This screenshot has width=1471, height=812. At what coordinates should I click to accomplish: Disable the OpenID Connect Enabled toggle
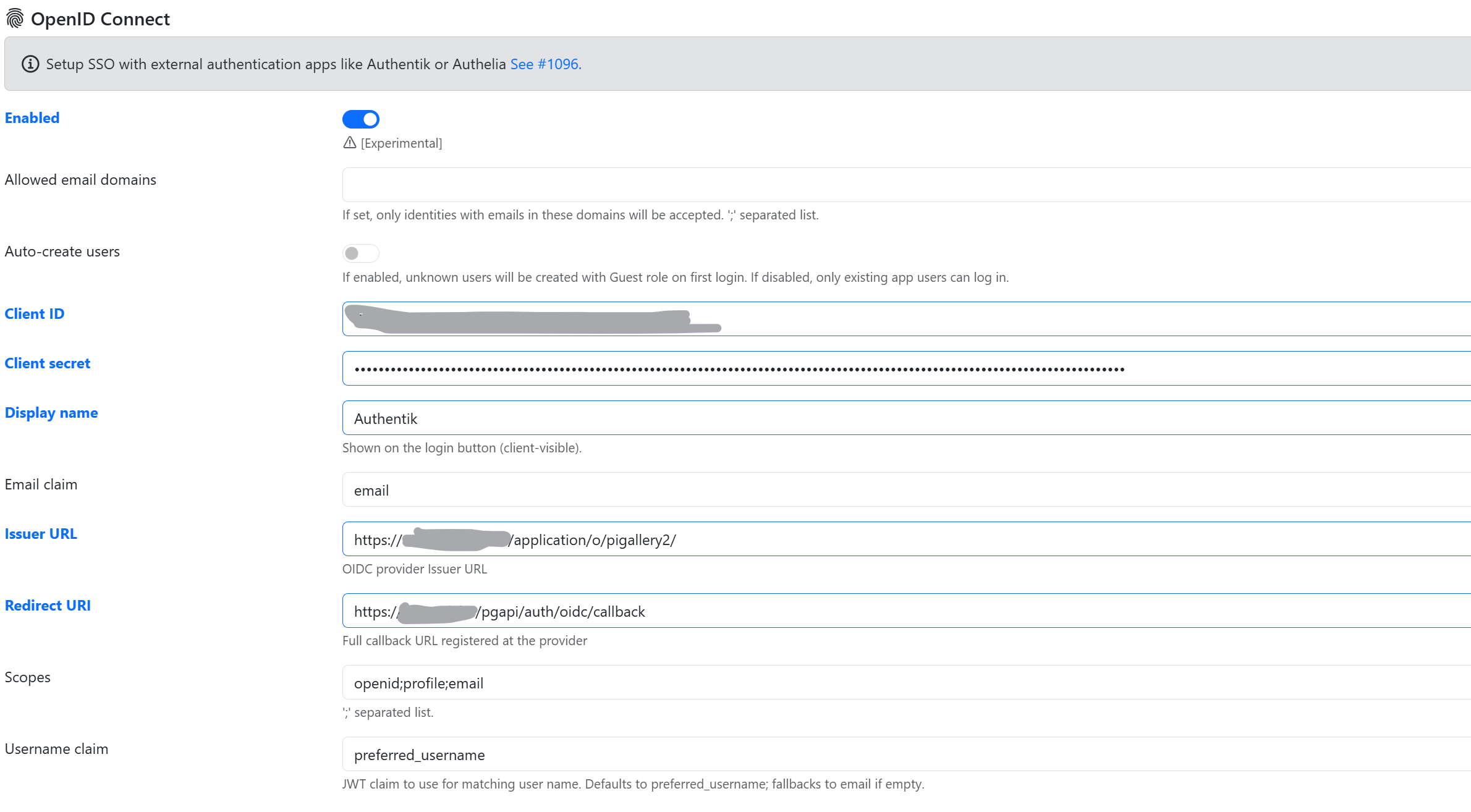click(361, 119)
